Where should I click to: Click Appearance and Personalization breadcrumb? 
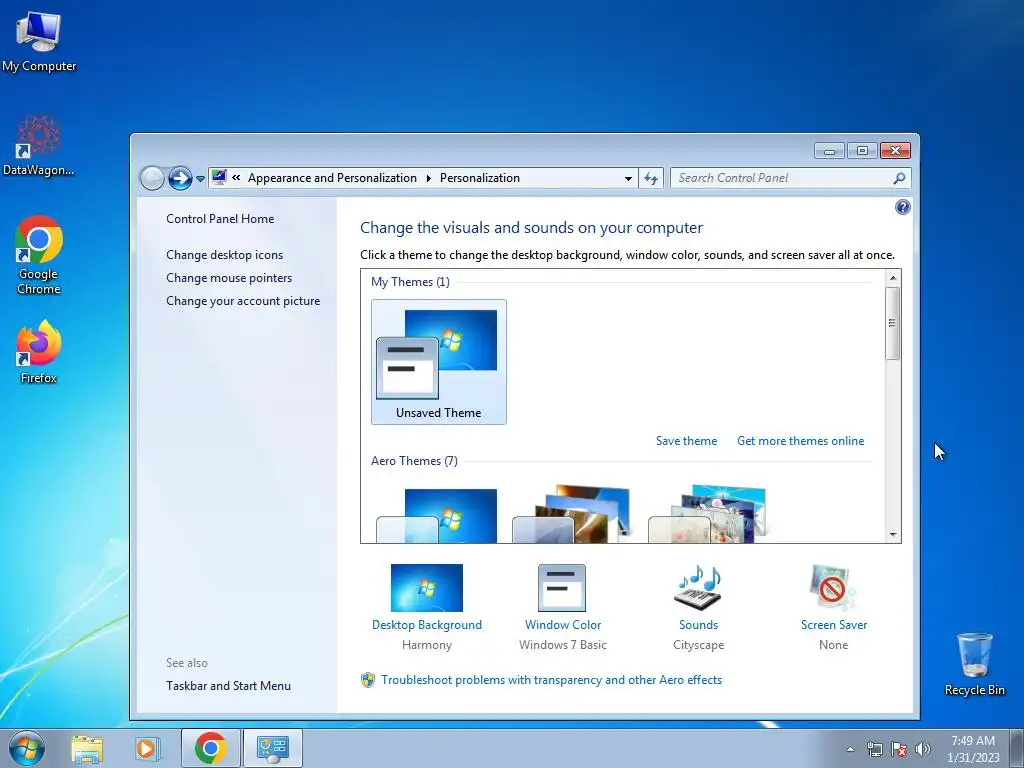(x=332, y=178)
